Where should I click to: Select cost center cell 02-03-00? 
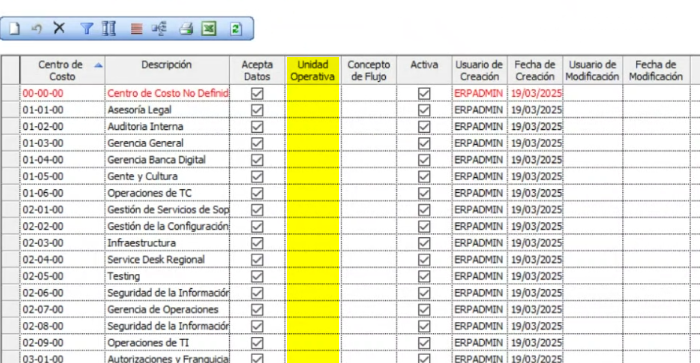(x=62, y=243)
